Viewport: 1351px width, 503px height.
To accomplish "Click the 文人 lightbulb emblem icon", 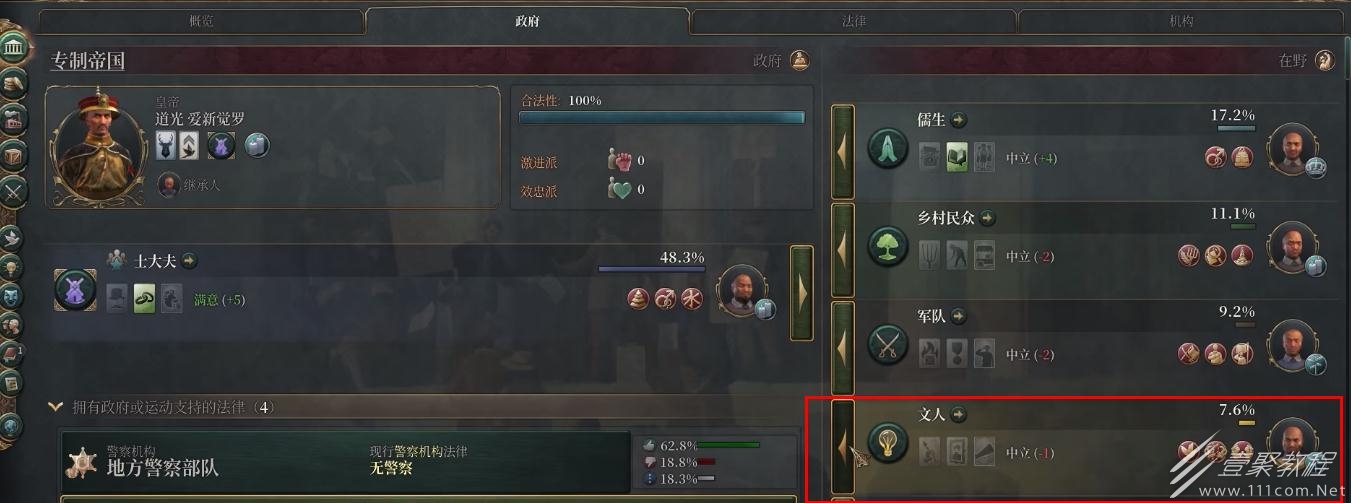I will [x=887, y=444].
